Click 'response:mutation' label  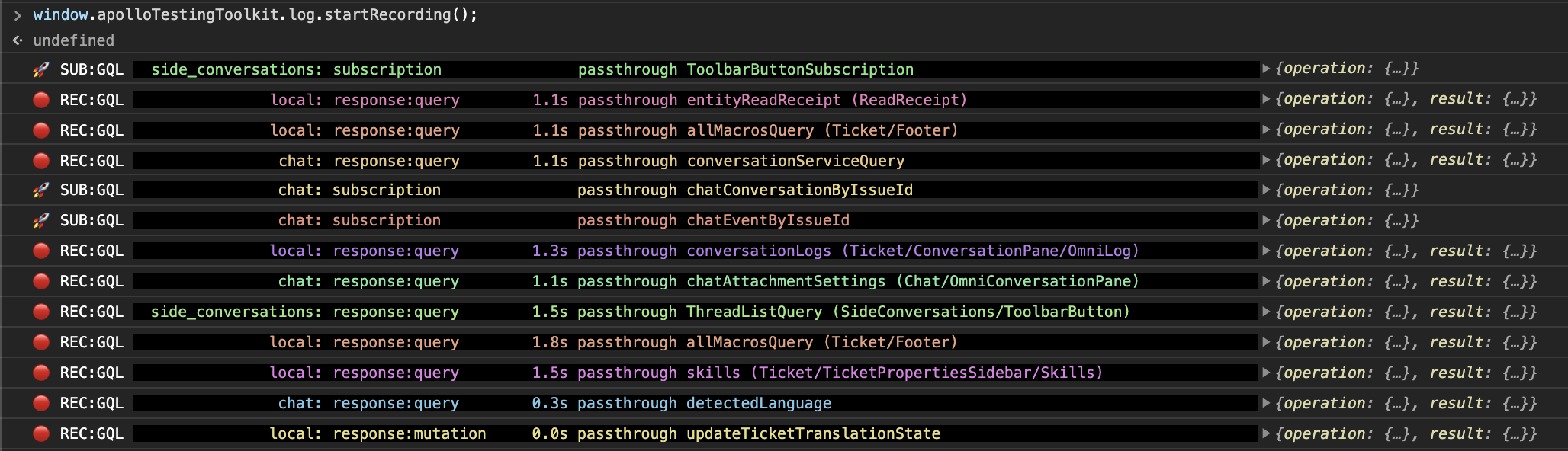tap(410, 433)
